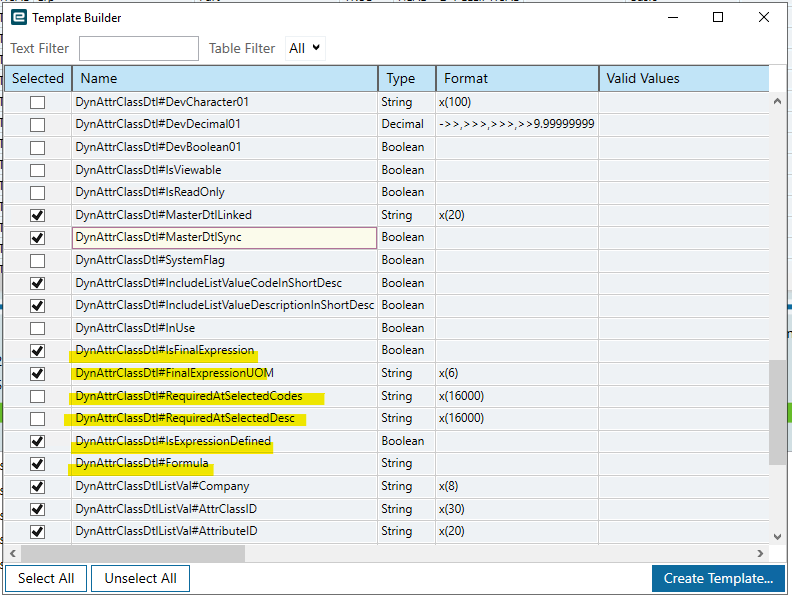Click the vertical scrollbar down arrow
Screen dimensions: 792x600
777,537
